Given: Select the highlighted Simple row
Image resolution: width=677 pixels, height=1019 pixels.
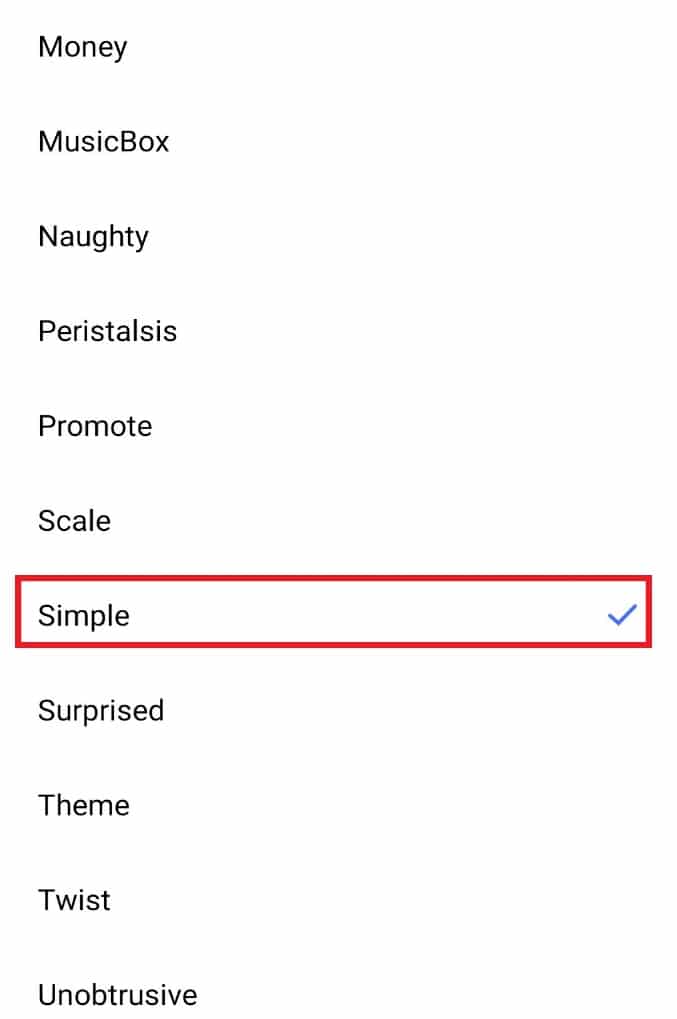Looking at the screenshot, I should click(x=330, y=616).
